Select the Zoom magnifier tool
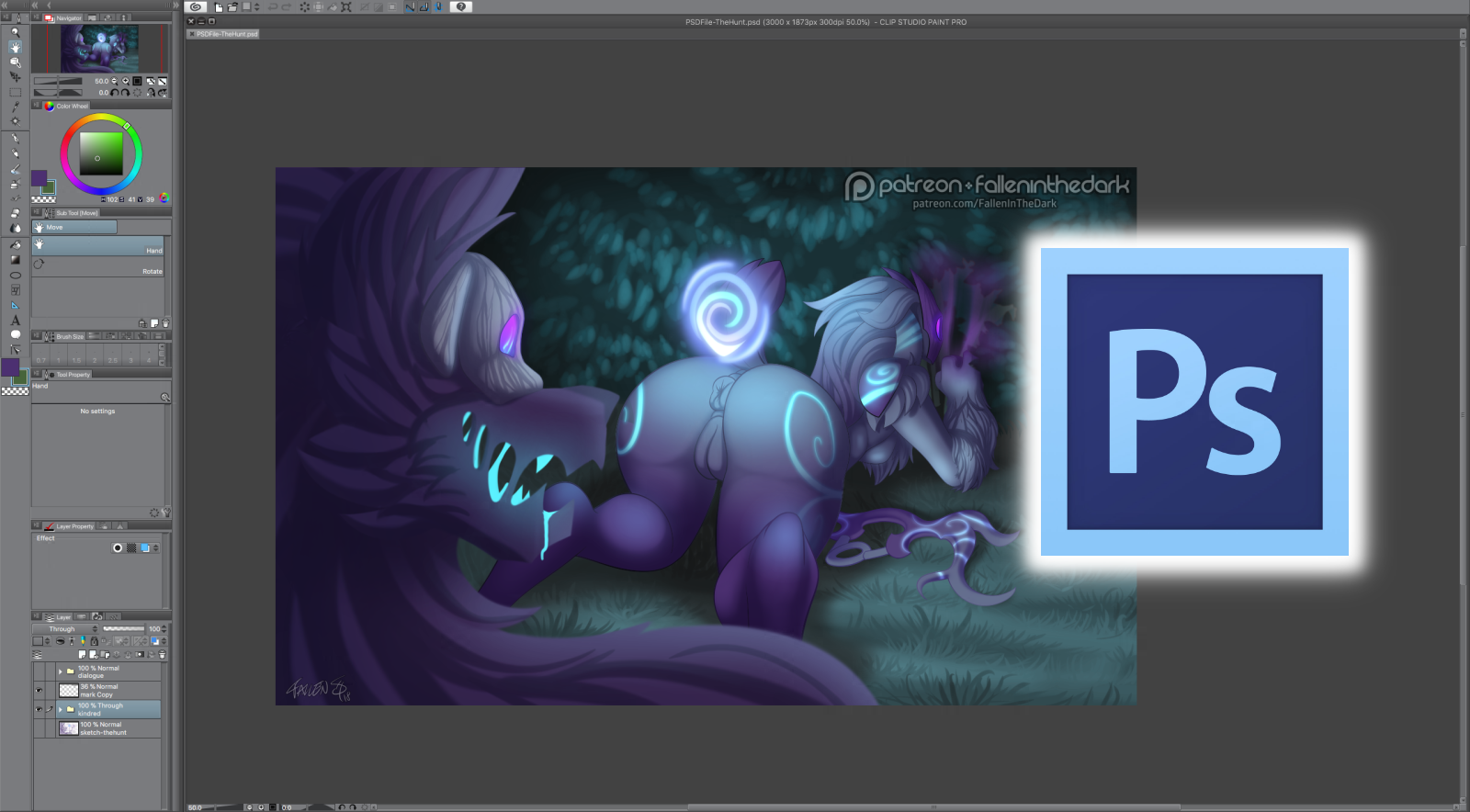Screen dimensions: 1470x812 15,32
